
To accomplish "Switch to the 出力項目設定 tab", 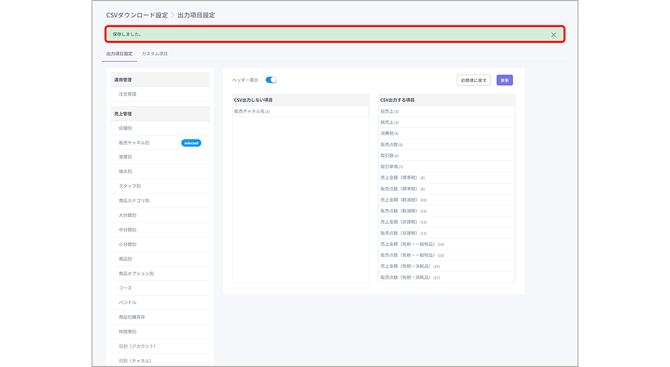I will coord(119,54).
